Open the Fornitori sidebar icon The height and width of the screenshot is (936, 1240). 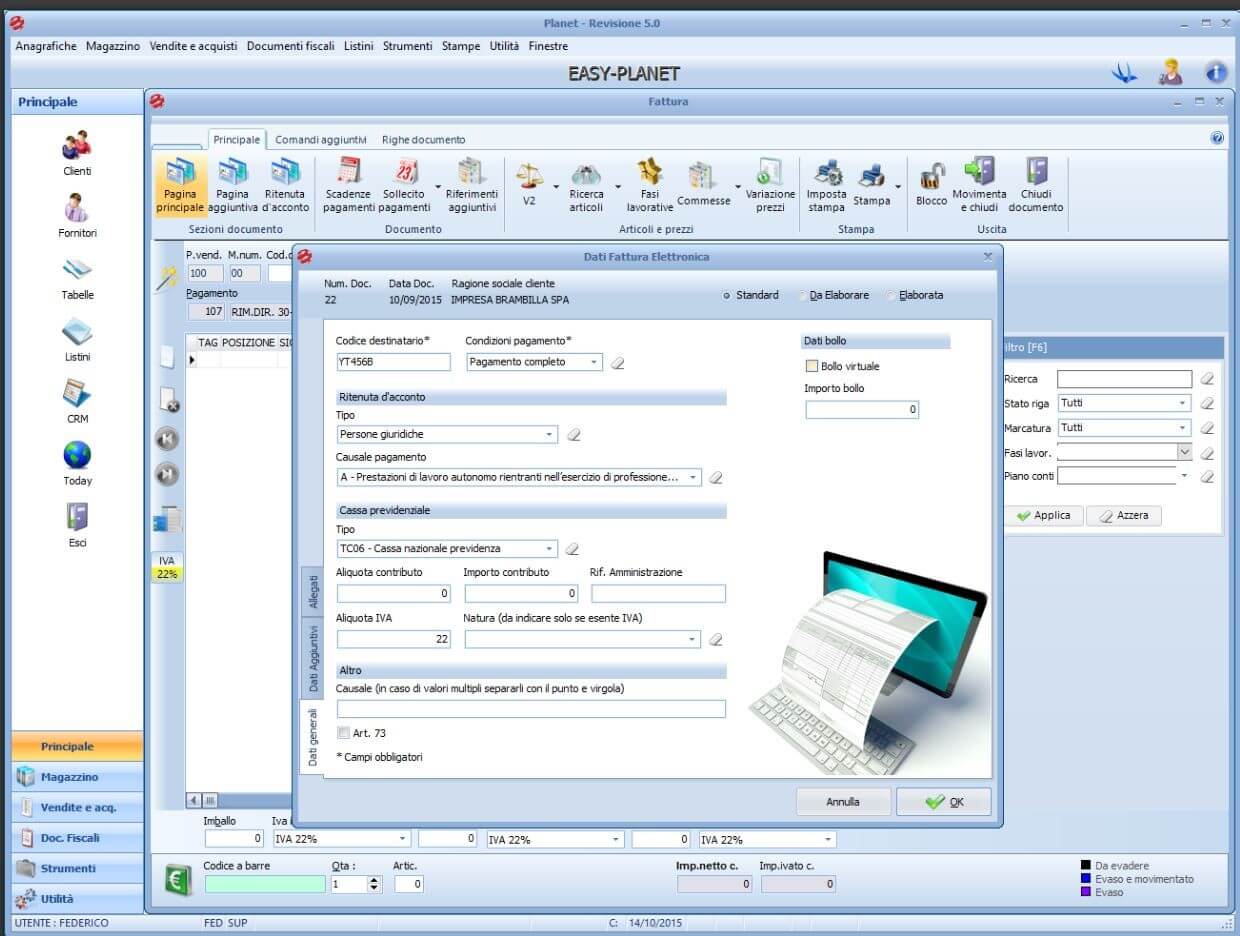tap(77, 209)
